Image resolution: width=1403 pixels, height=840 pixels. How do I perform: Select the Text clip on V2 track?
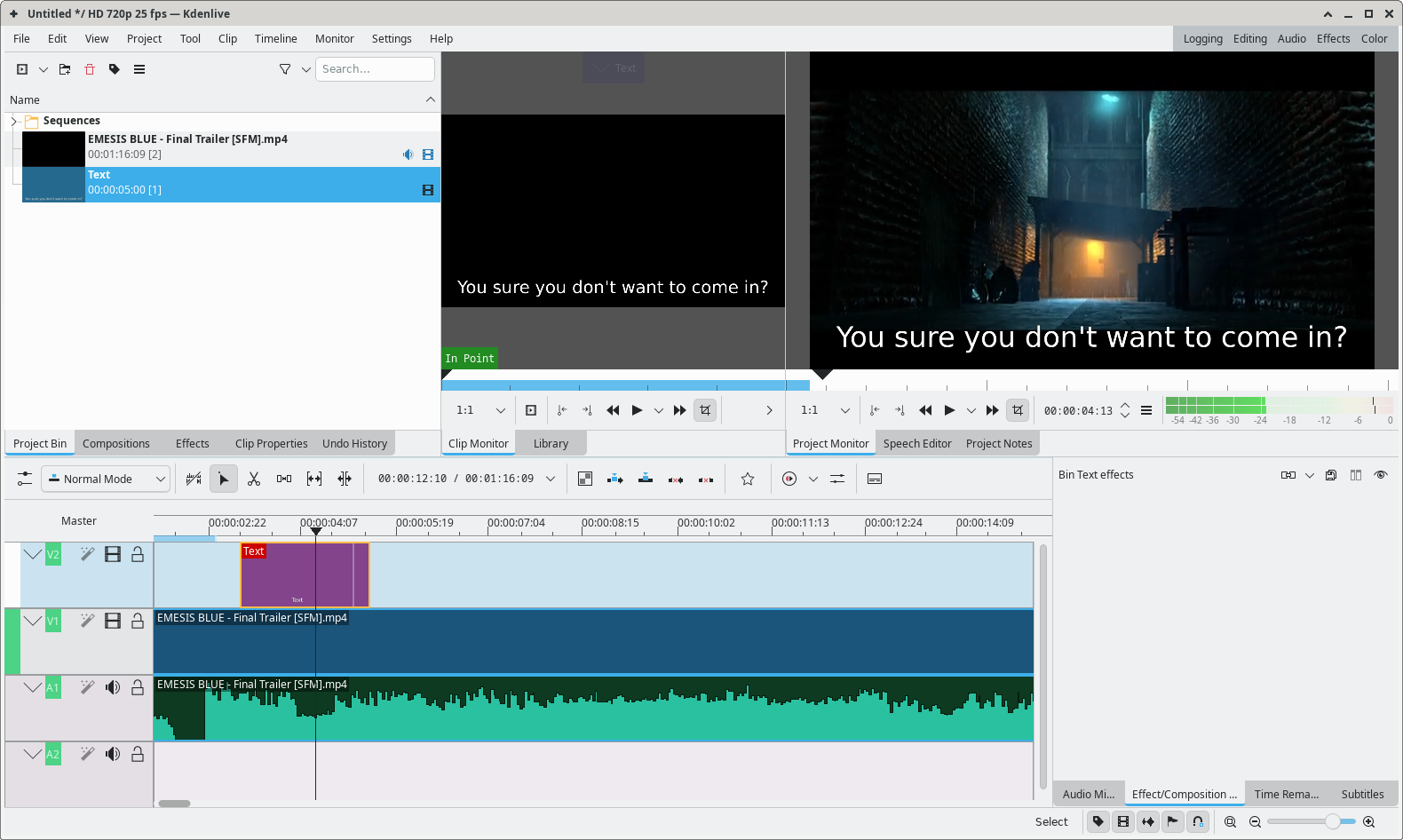click(x=305, y=575)
